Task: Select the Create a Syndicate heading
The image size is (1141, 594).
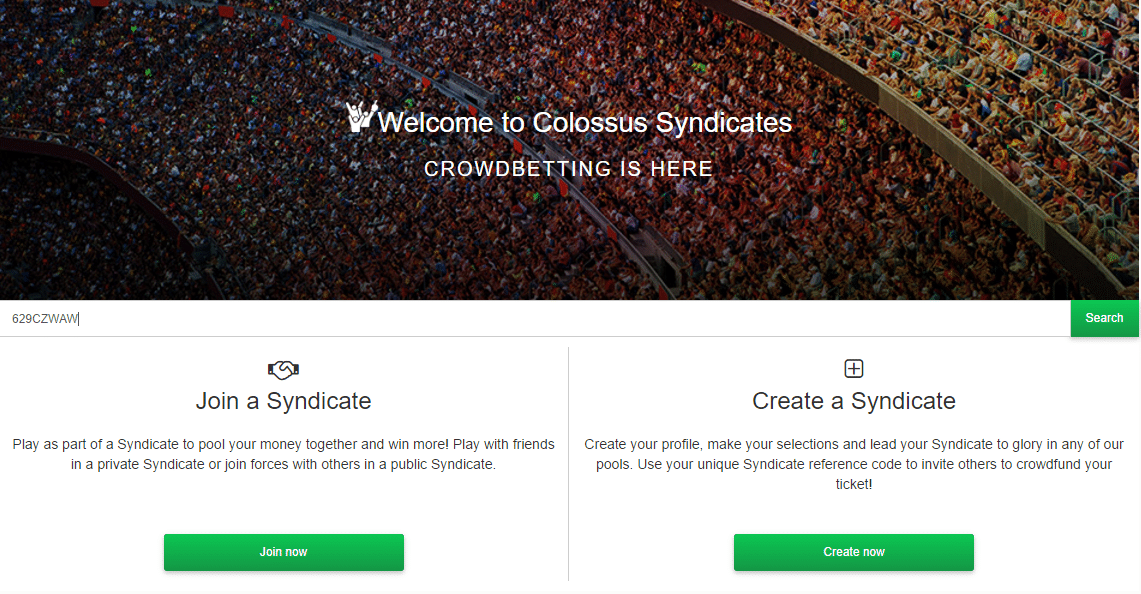Action: coord(854,401)
